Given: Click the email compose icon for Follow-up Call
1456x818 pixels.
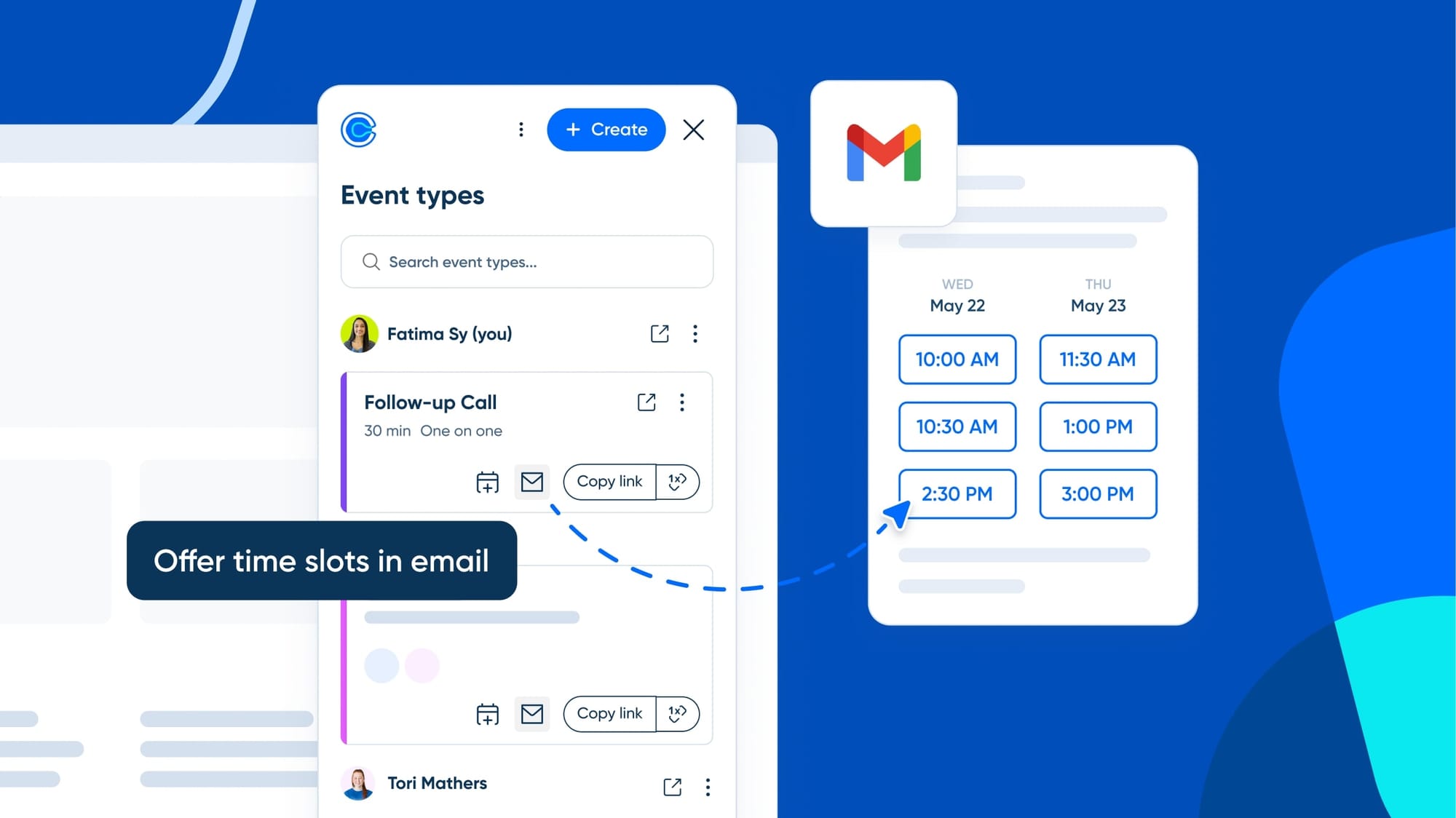Looking at the screenshot, I should pyautogui.click(x=531, y=481).
